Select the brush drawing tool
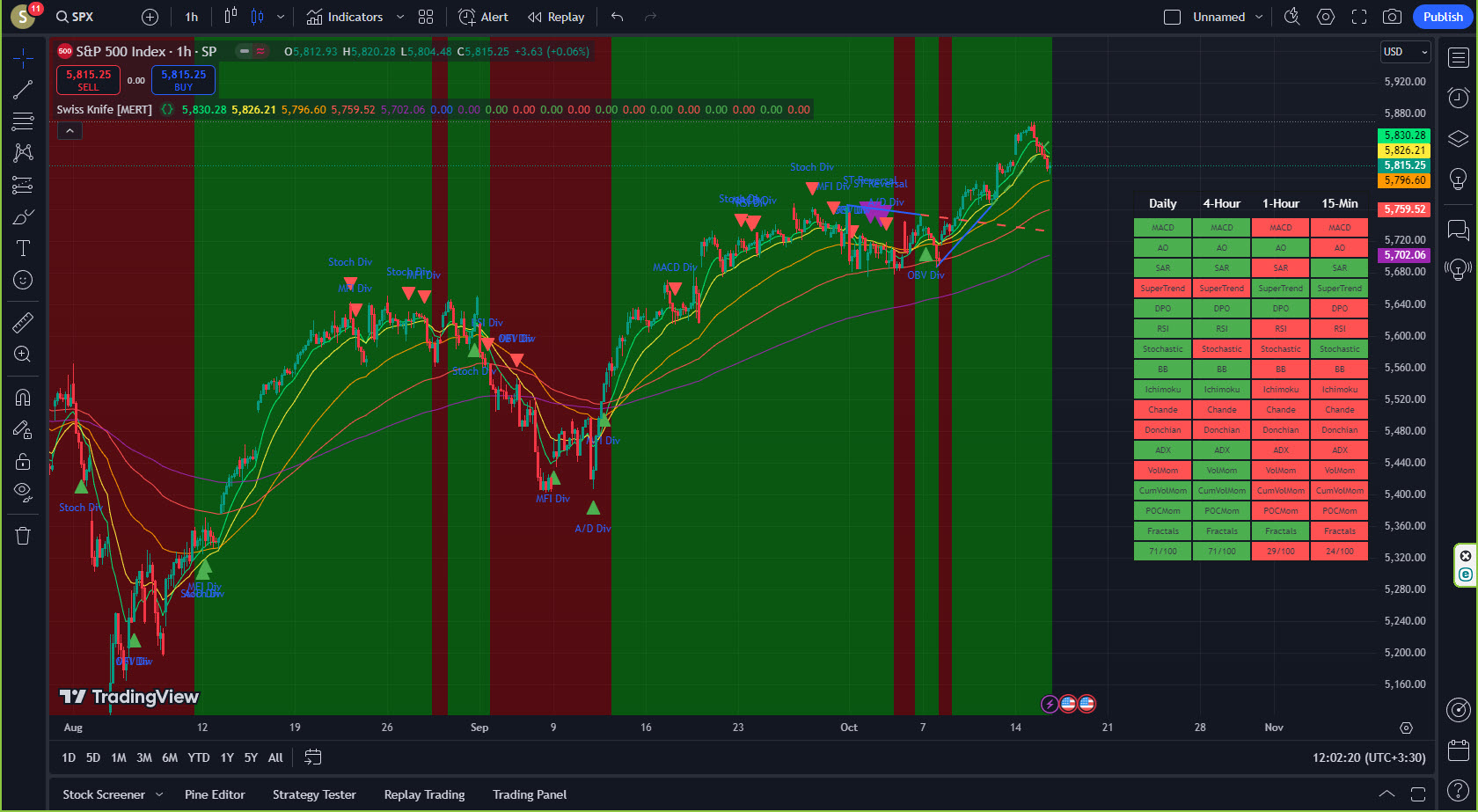 tap(23, 216)
